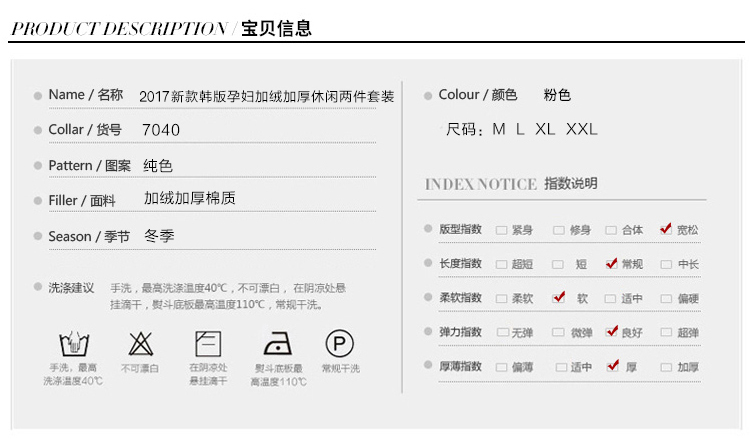Tick the 微弹 checkbox

point(558,332)
